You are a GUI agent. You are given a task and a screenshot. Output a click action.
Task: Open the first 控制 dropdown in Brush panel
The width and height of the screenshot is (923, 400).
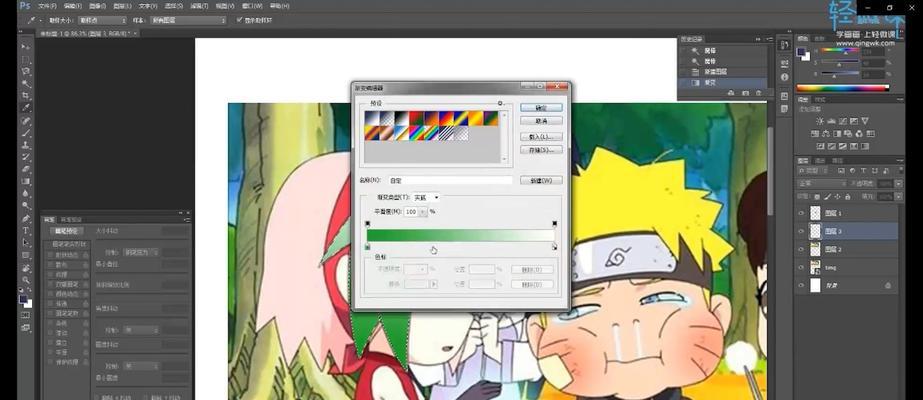pos(141,252)
